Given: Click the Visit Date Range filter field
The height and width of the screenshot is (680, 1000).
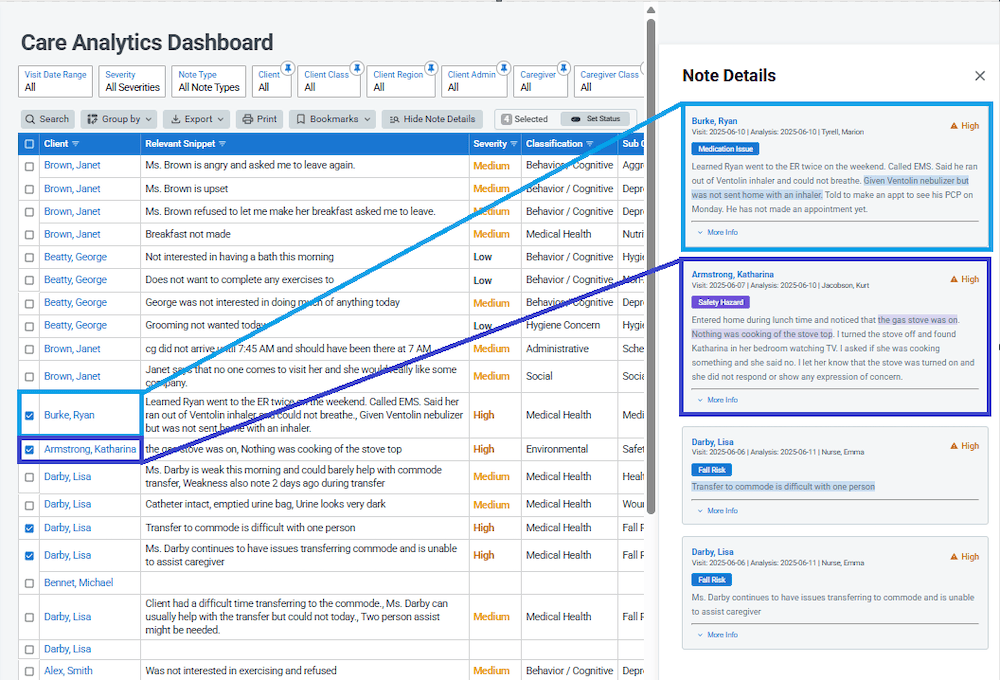Looking at the screenshot, I should tap(54, 82).
